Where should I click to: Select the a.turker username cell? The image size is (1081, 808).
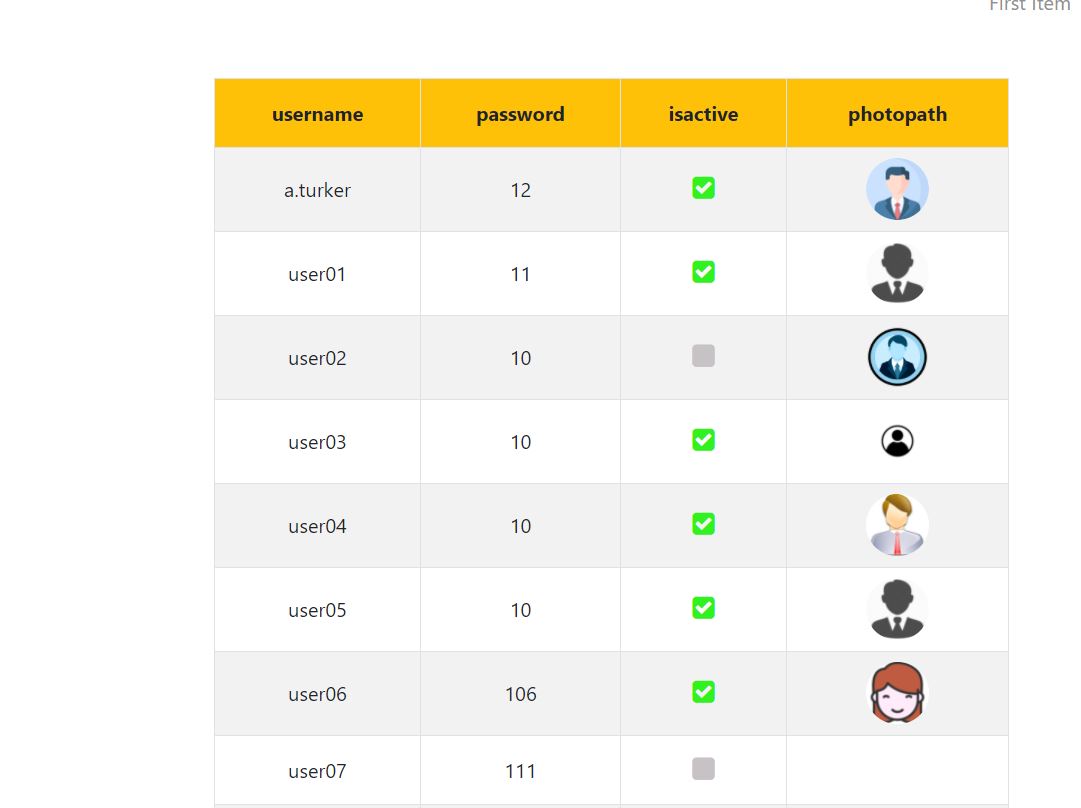(x=317, y=190)
